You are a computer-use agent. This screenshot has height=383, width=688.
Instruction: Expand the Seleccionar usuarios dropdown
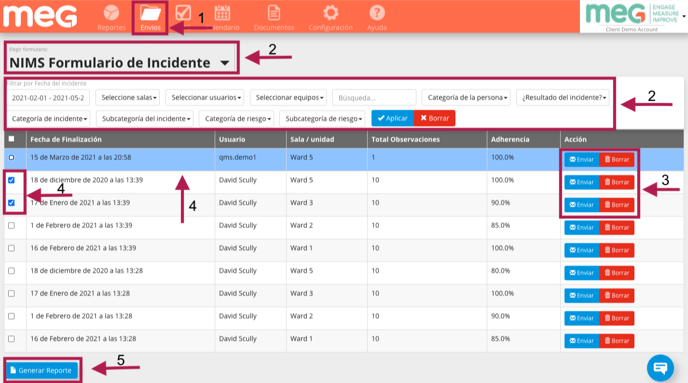coord(205,97)
